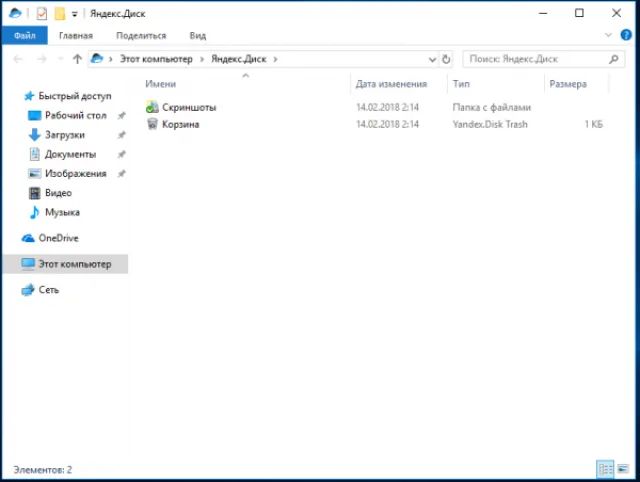This screenshot has width=640, height=482.
Task: Click the Элементов: 2 status text
Action: click(x=43, y=470)
